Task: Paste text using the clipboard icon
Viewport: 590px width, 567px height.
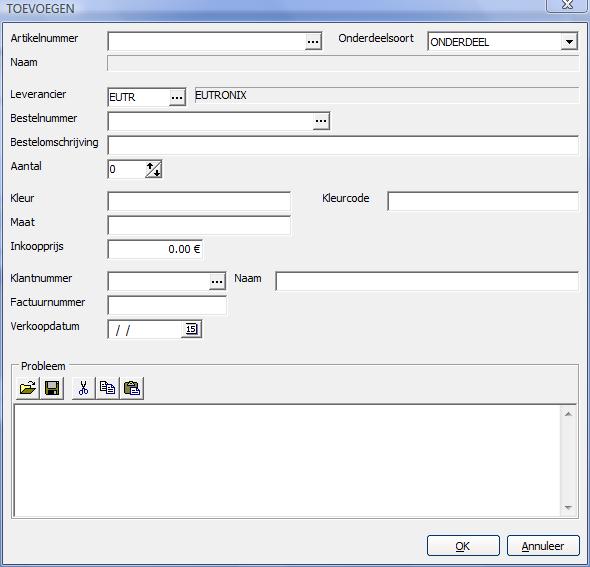Action: pyautogui.click(x=132, y=388)
